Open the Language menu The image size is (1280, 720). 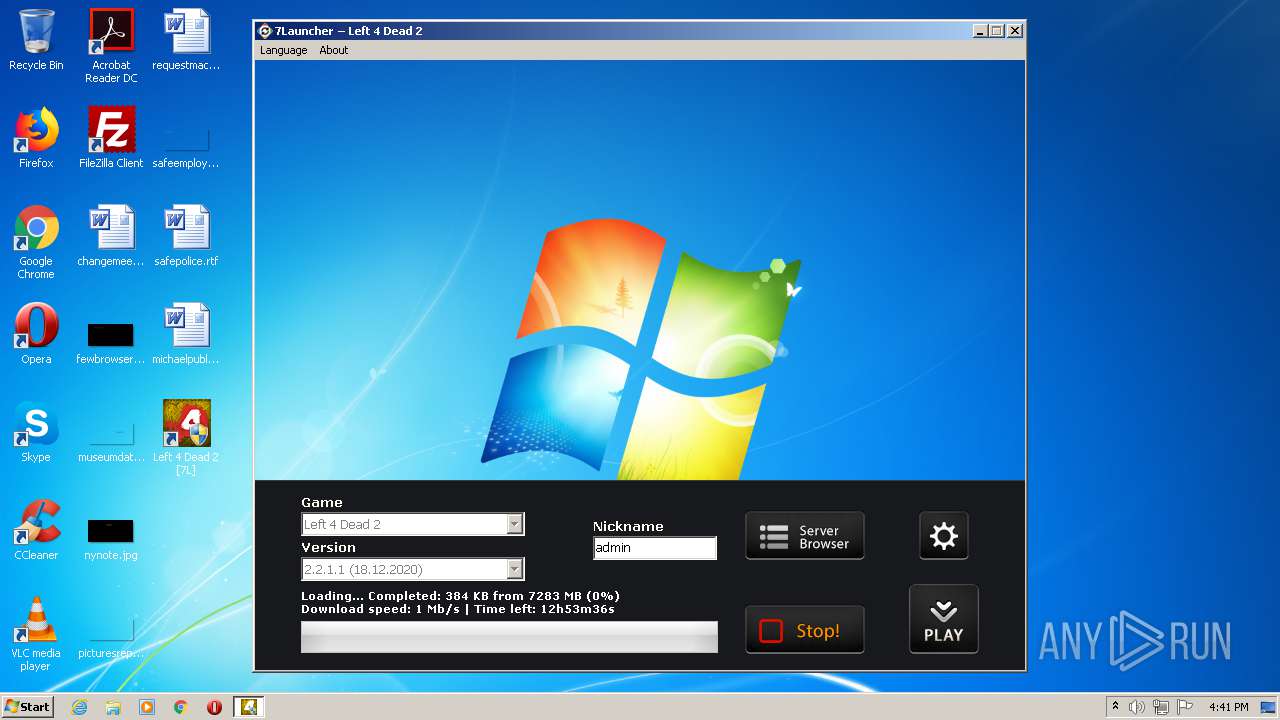pyautogui.click(x=283, y=50)
